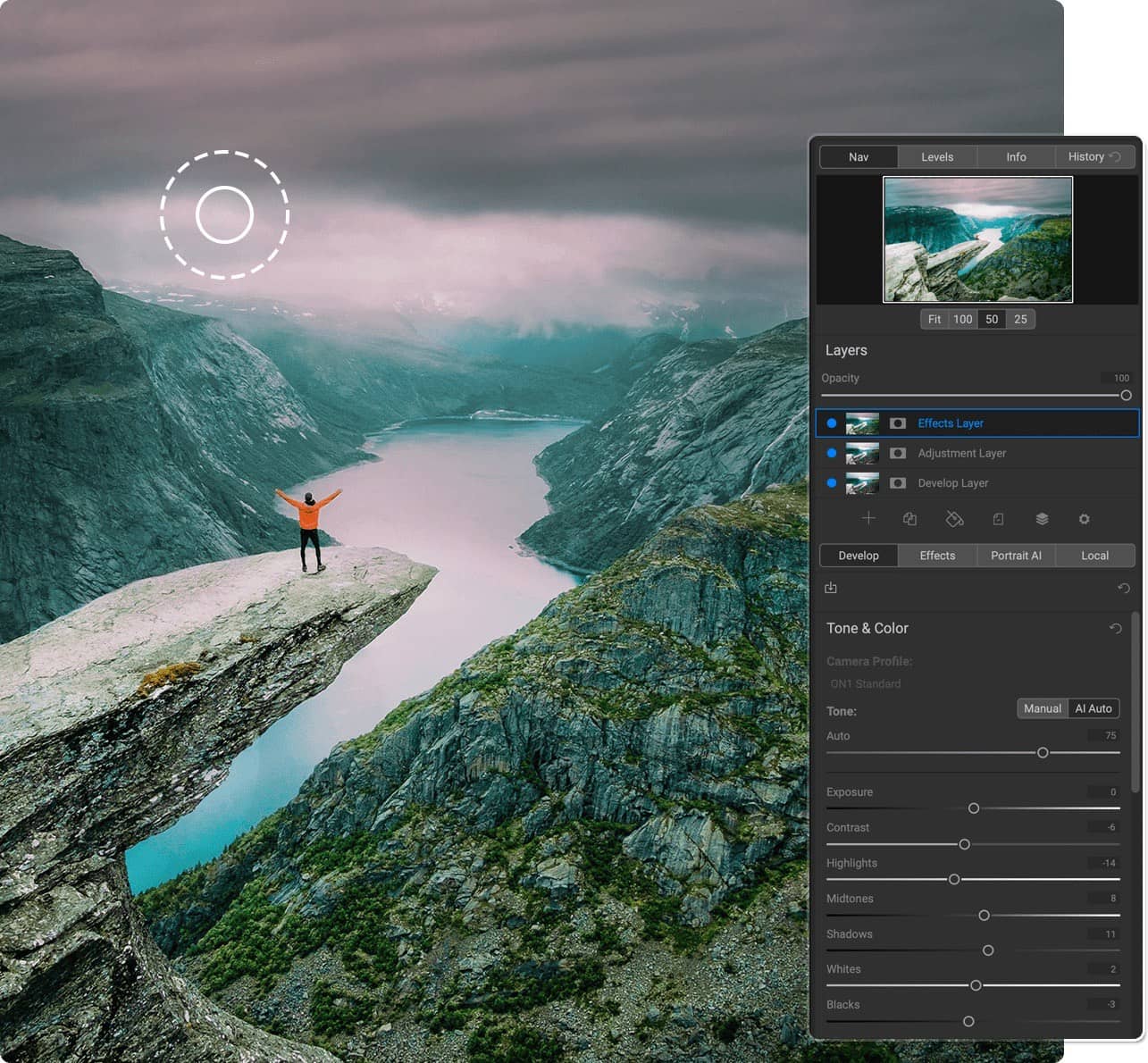Toggle visibility of Adjustment Layer
The height and width of the screenshot is (1063, 1148).
832,453
